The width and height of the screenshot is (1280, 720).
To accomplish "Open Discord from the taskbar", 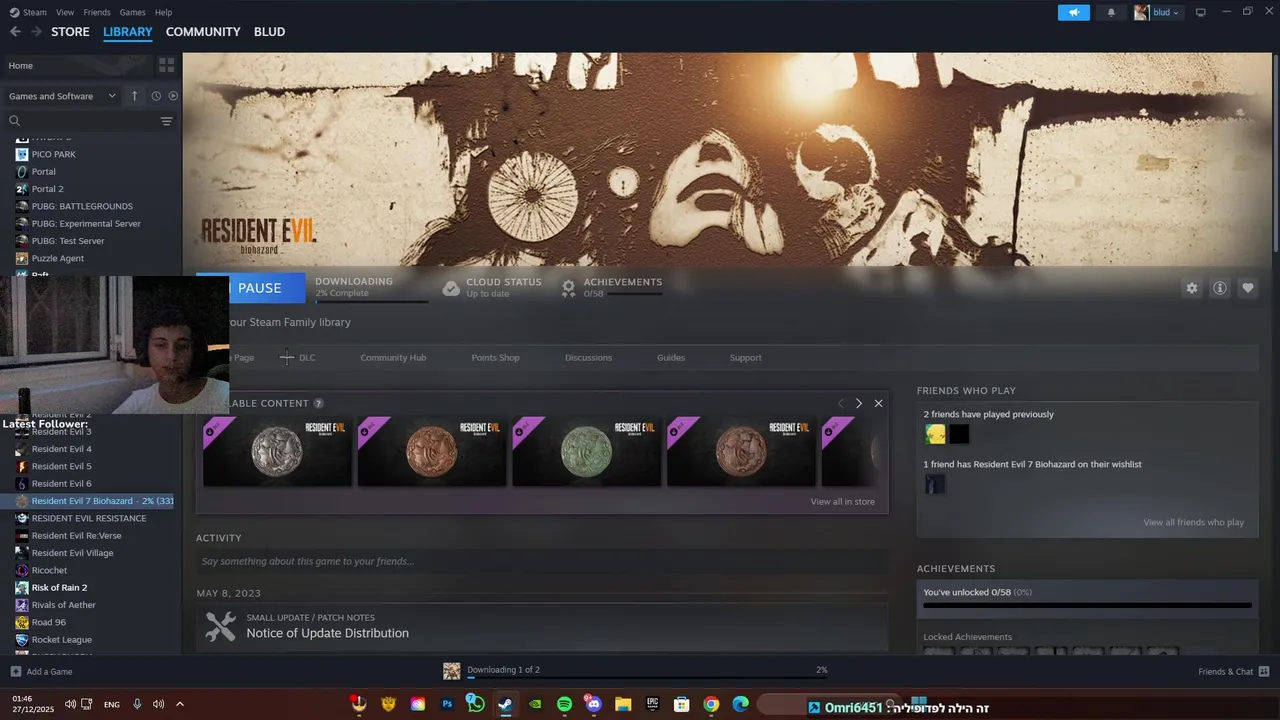I will point(594,704).
